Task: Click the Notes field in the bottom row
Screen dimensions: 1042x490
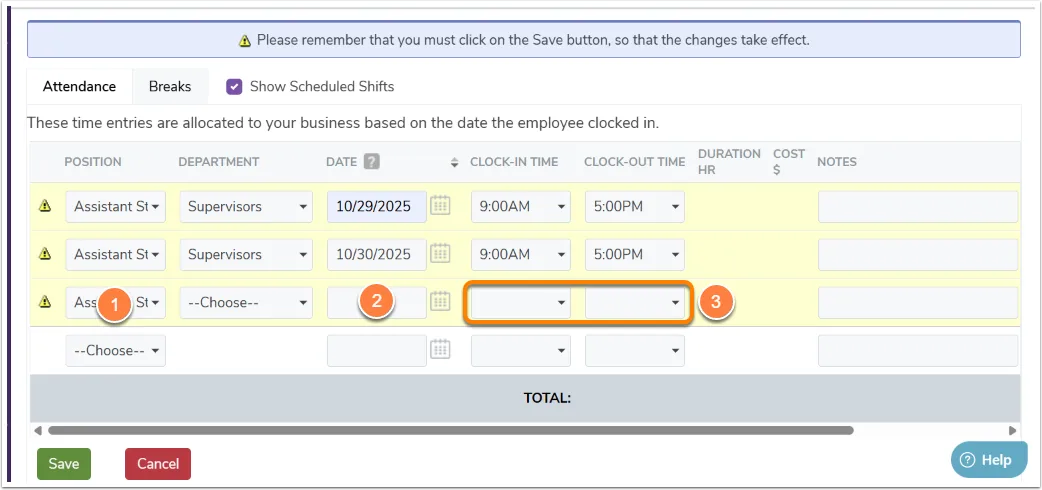Action: pos(918,350)
